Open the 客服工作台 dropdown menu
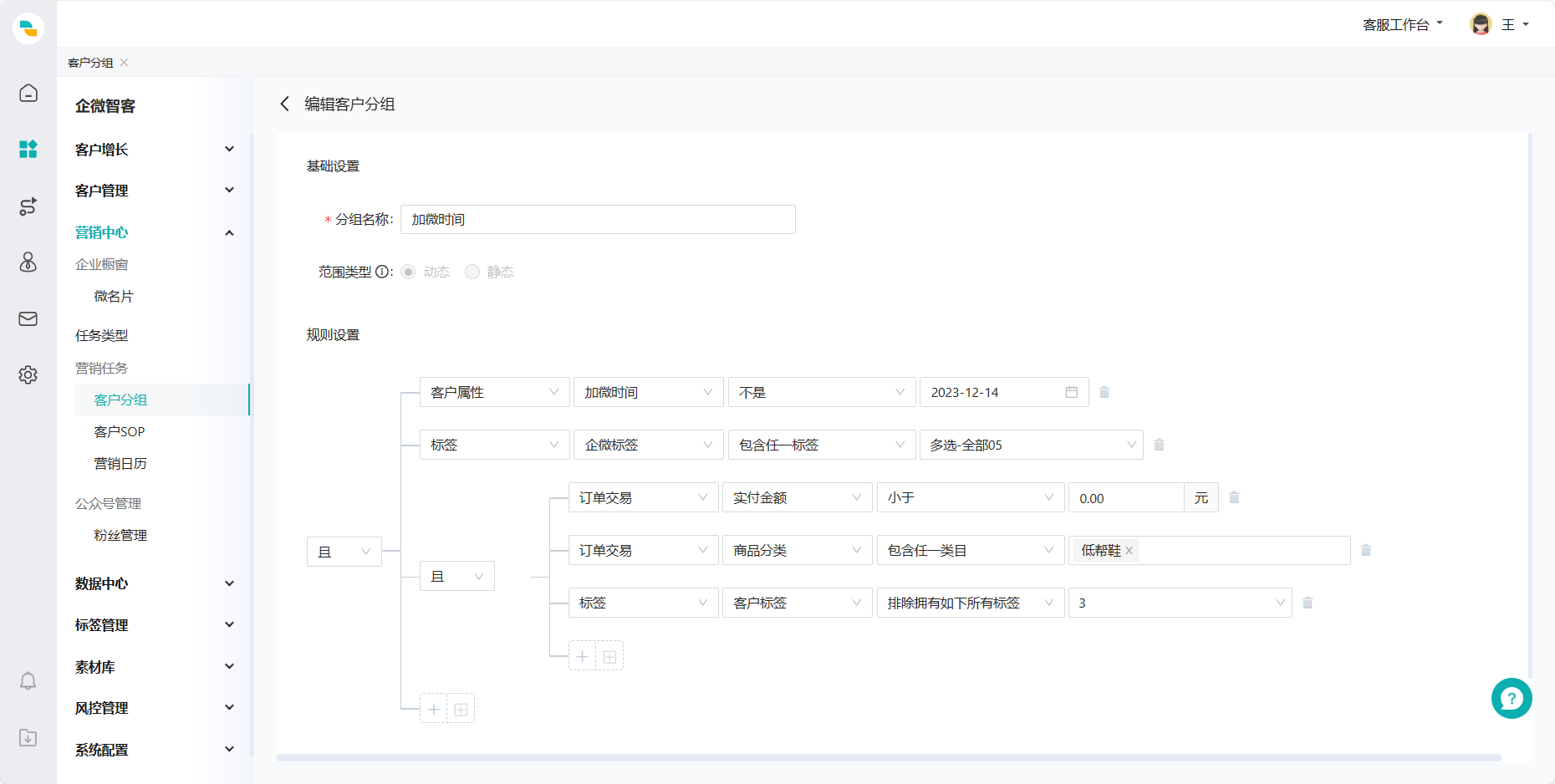Screen dimensions: 1555x784 click(x=1403, y=25)
